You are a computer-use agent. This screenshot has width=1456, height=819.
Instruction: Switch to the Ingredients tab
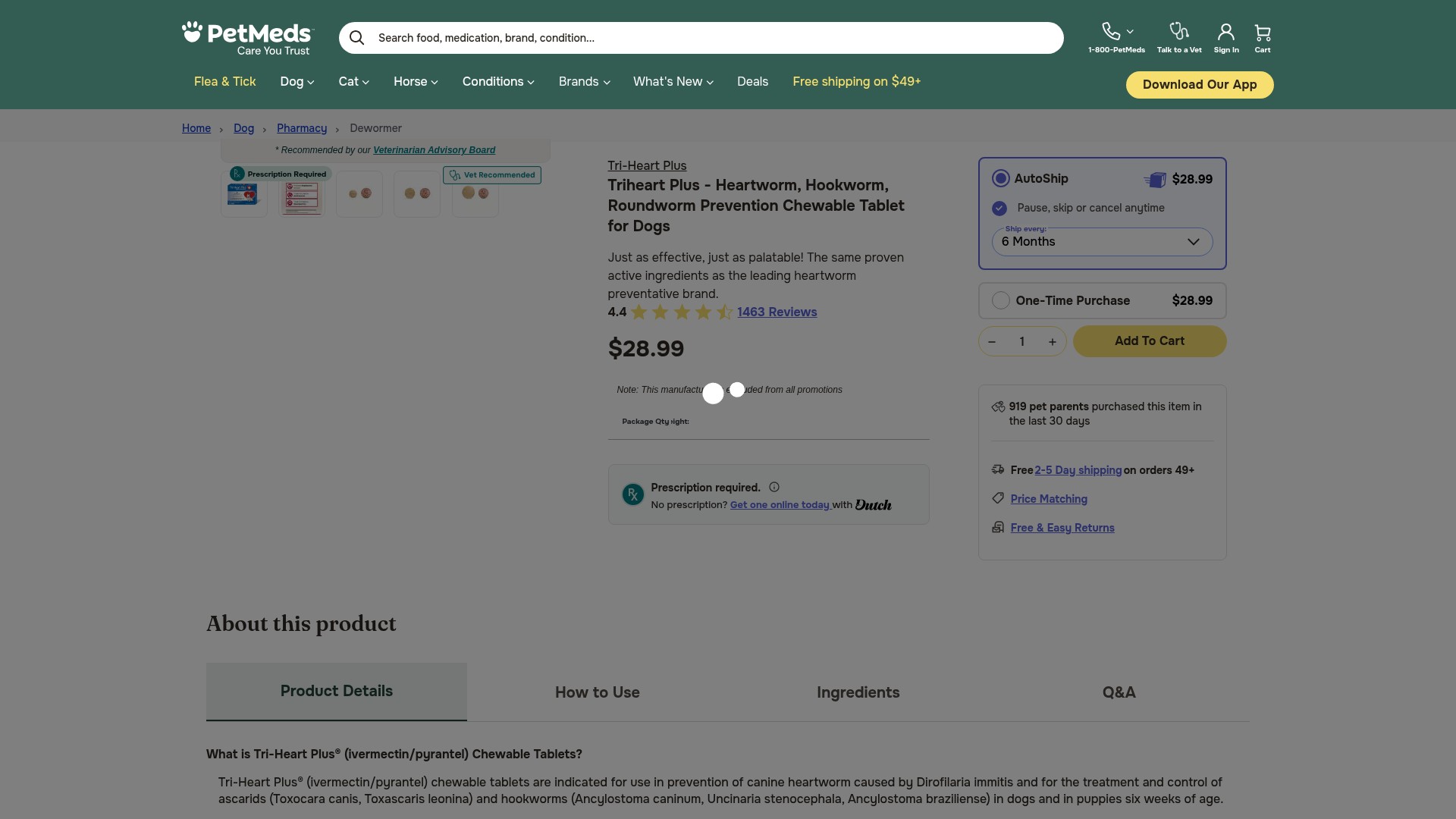pyautogui.click(x=858, y=692)
